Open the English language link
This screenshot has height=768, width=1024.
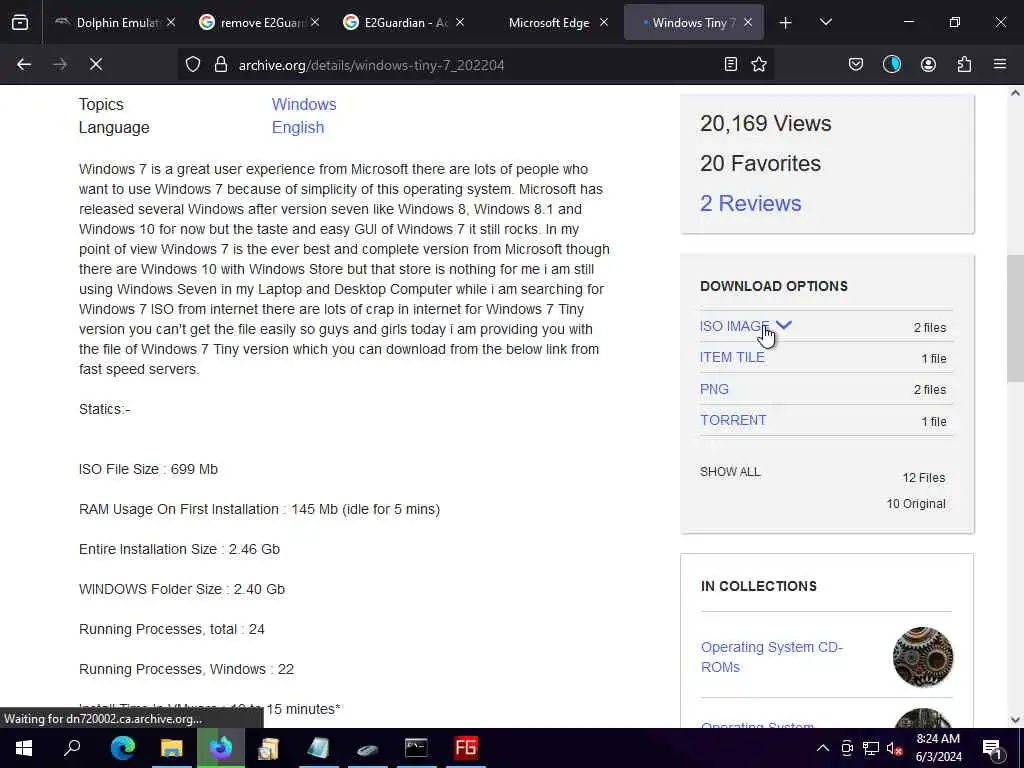click(x=298, y=127)
